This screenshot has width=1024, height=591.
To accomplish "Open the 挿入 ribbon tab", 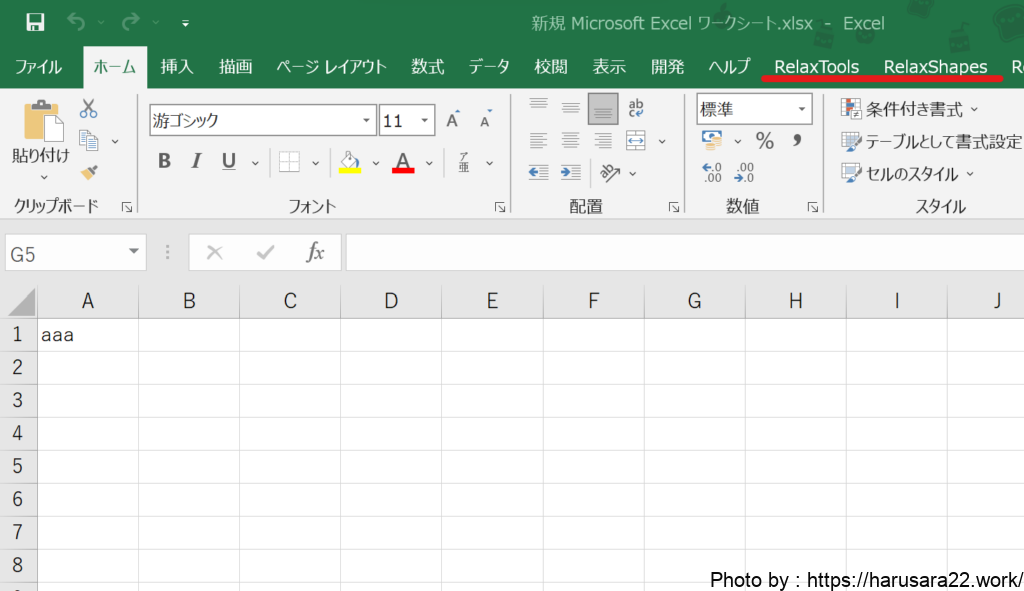I will click(177, 67).
